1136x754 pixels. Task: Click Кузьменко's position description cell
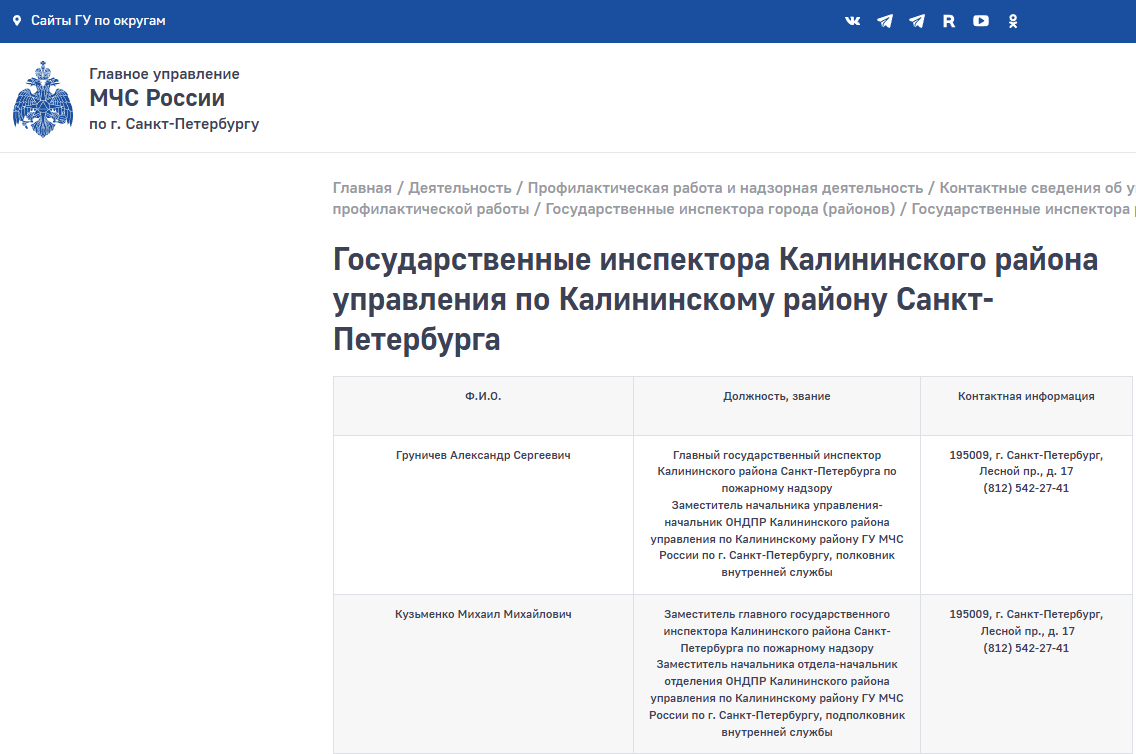(x=777, y=673)
